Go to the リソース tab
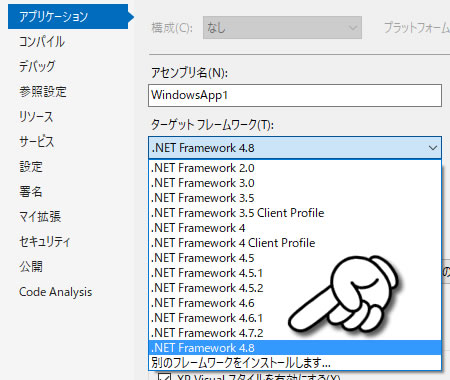 point(36,117)
